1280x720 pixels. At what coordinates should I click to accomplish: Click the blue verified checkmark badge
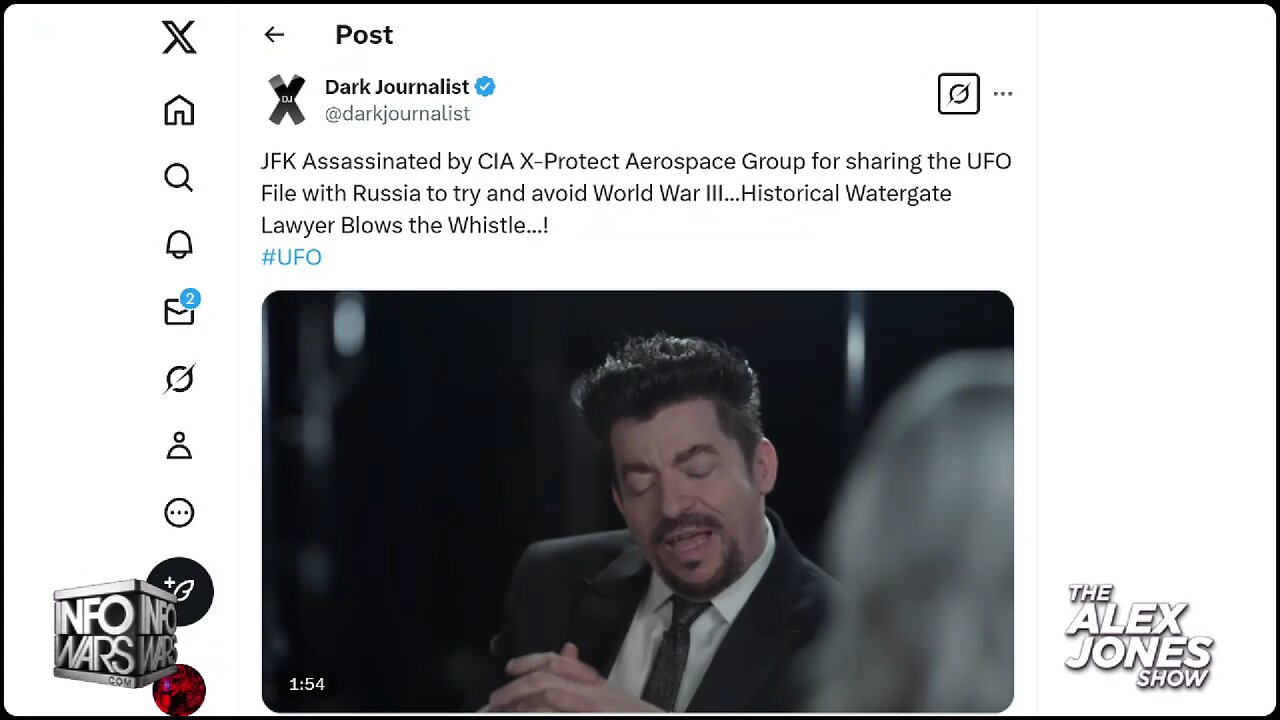(x=485, y=87)
